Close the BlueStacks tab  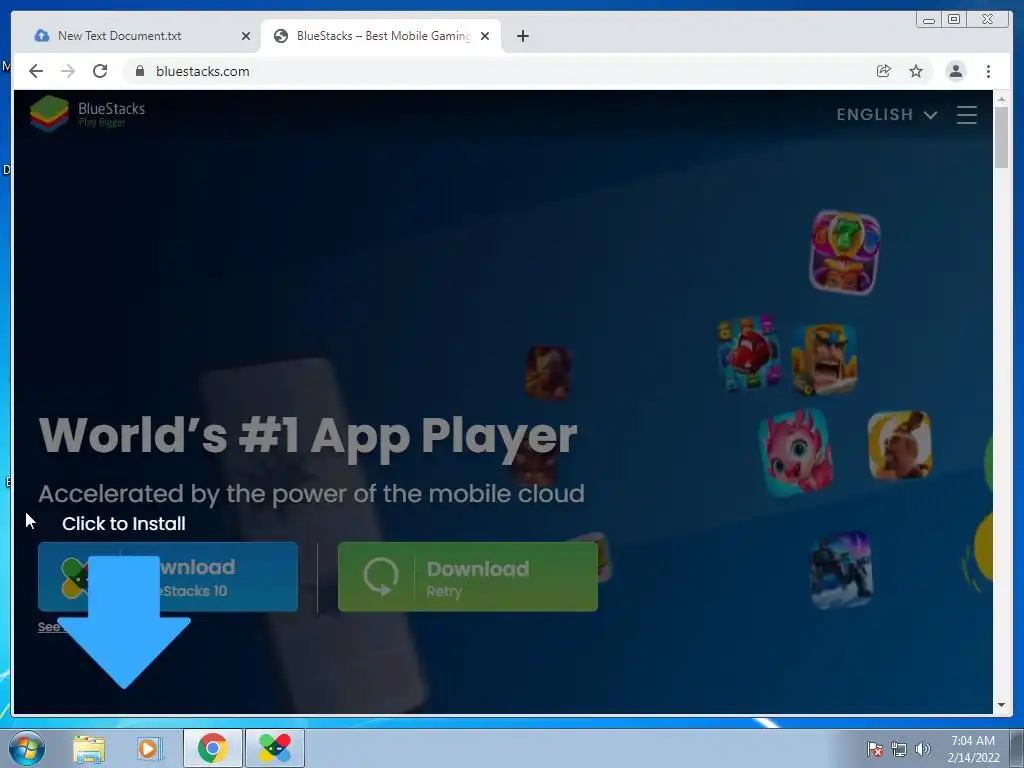click(485, 36)
